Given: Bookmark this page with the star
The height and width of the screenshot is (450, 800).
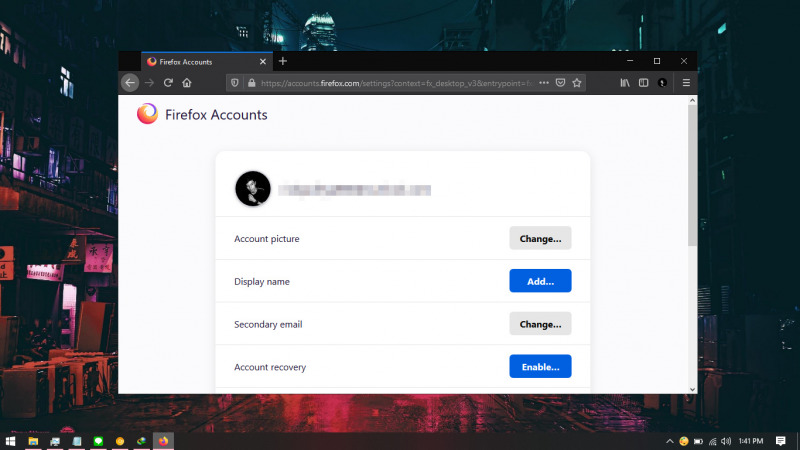Looking at the screenshot, I should click(577, 83).
